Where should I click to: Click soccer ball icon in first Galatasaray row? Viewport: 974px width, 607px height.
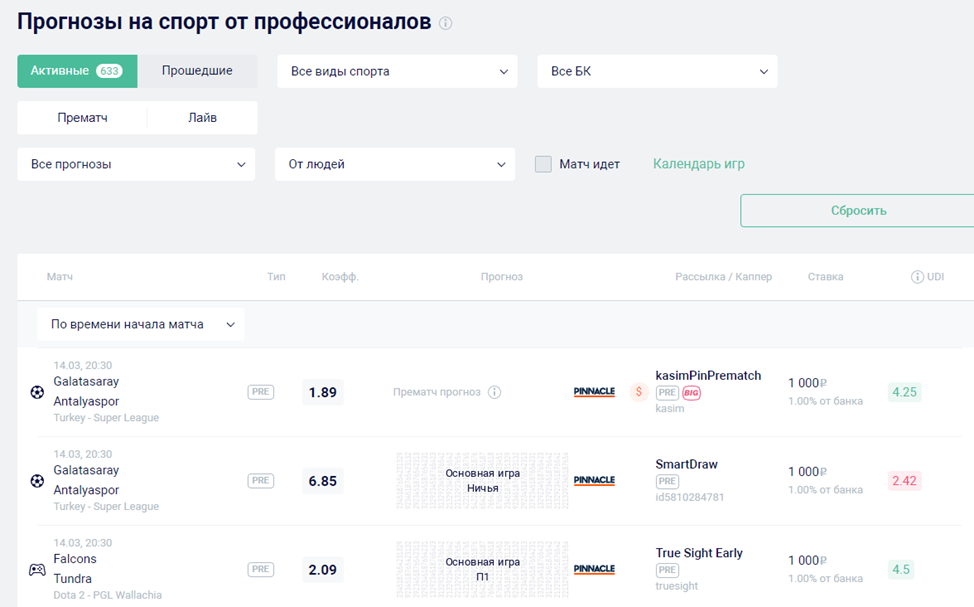(37, 392)
